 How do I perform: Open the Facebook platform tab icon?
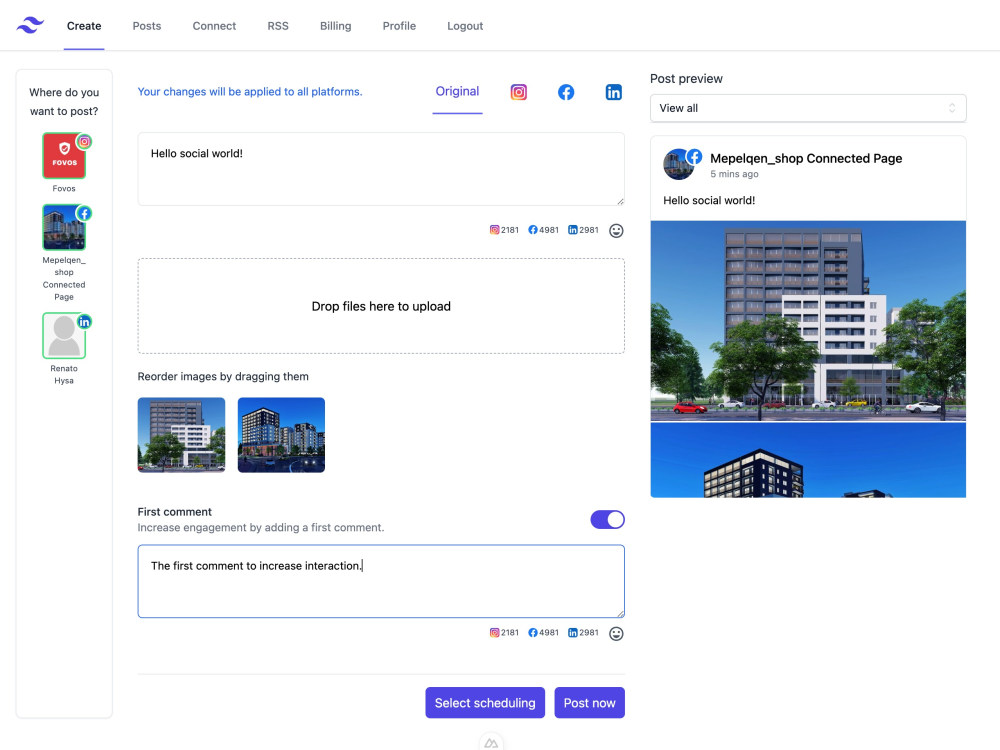click(x=566, y=92)
